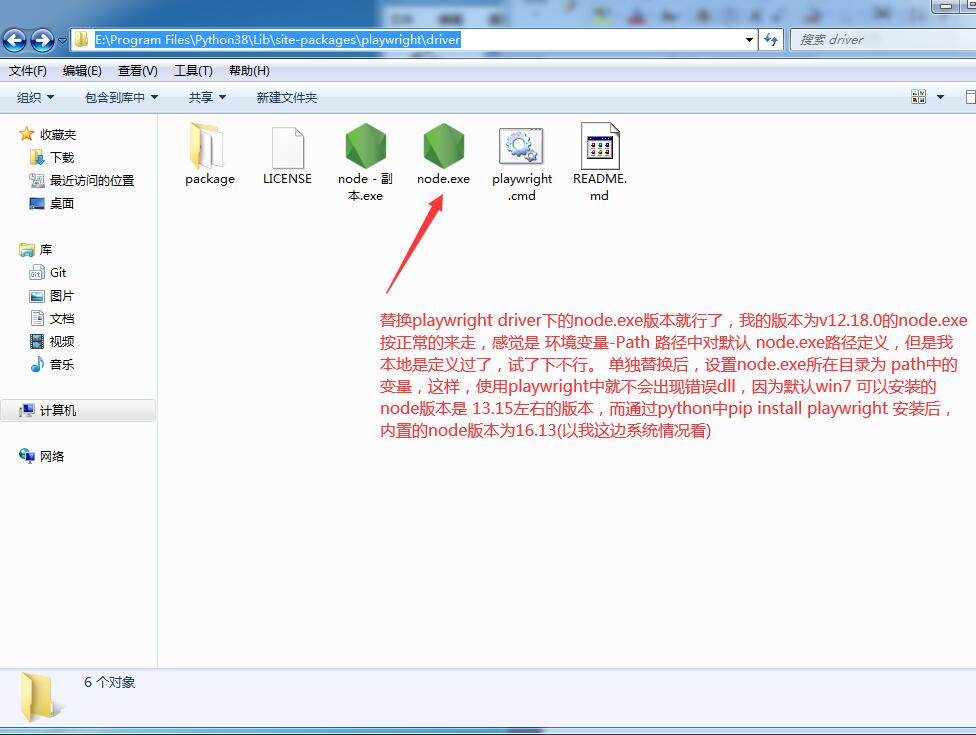
Task: Click the 网络 network icon
Action: pos(27,456)
